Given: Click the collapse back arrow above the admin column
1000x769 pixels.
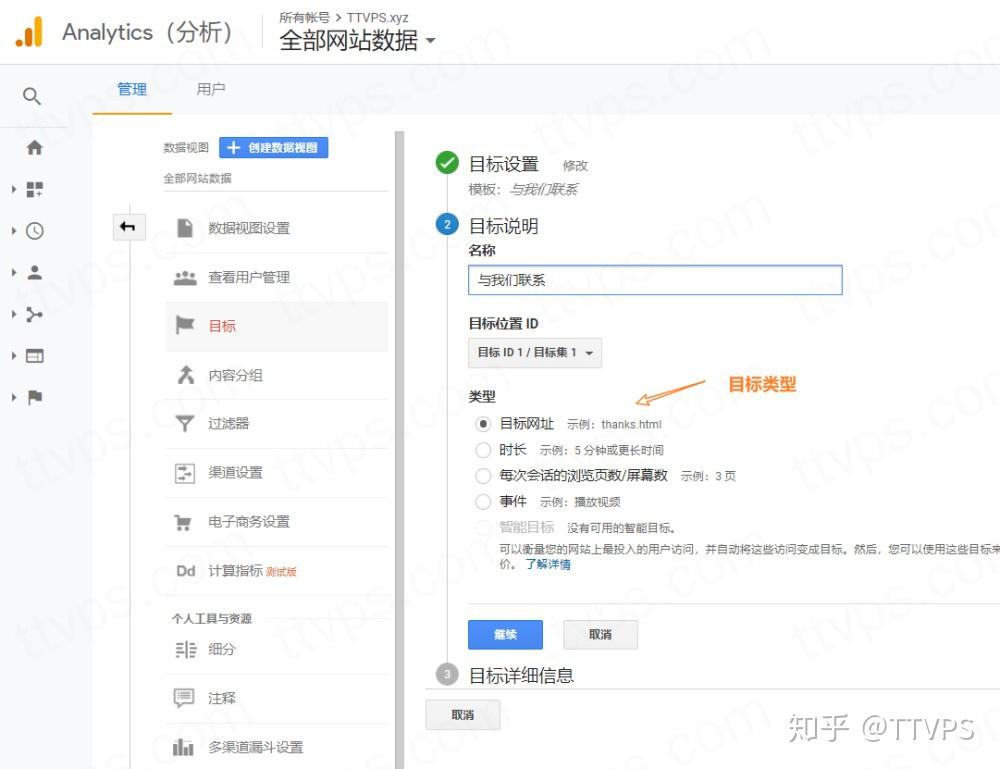Looking at the screenshot, I should point(128,227).
